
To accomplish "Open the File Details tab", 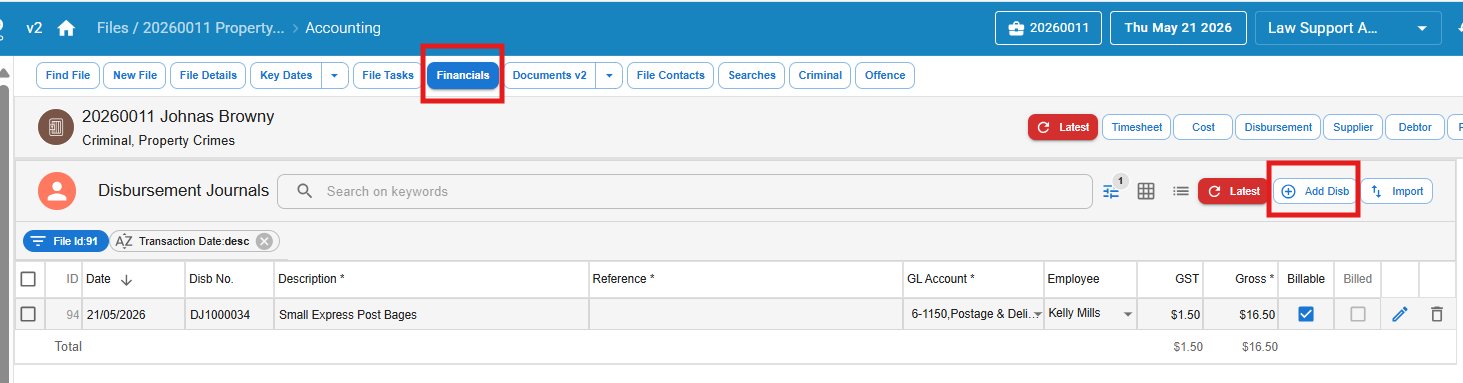I will pos(209,75).
